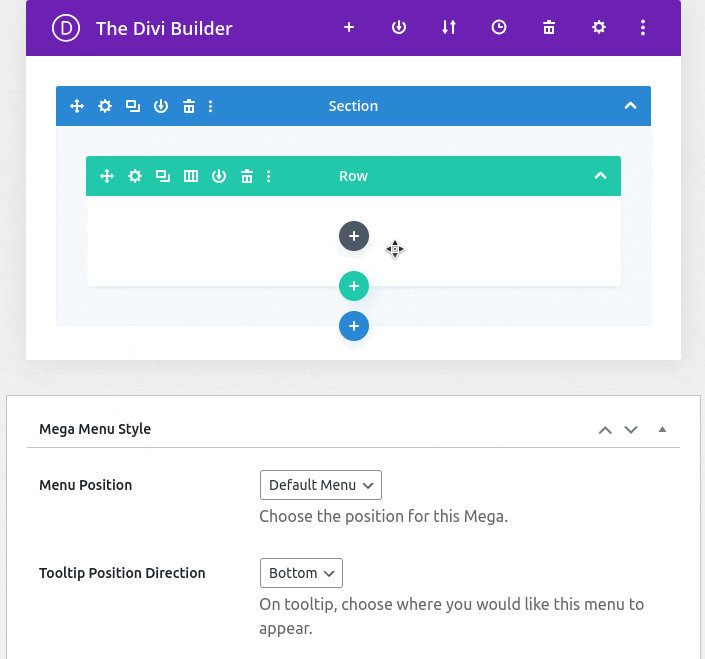Open the Menu Position dropdown

321,485
